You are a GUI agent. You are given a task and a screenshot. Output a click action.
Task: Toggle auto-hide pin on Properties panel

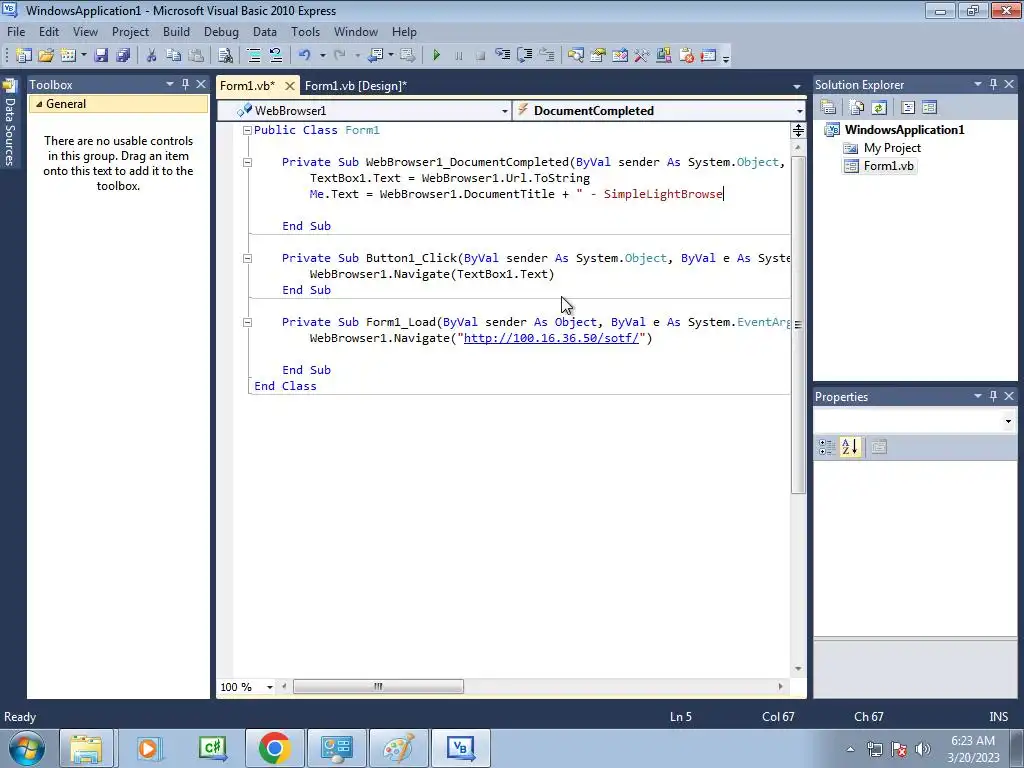coord(993,396)
